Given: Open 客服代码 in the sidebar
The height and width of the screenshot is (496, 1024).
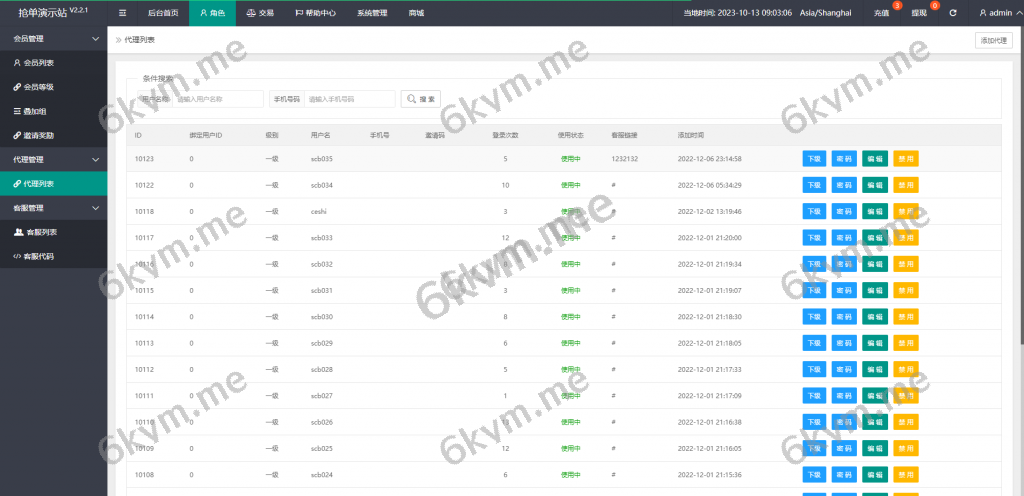Looking at the screenshot, I should point(39,256).
